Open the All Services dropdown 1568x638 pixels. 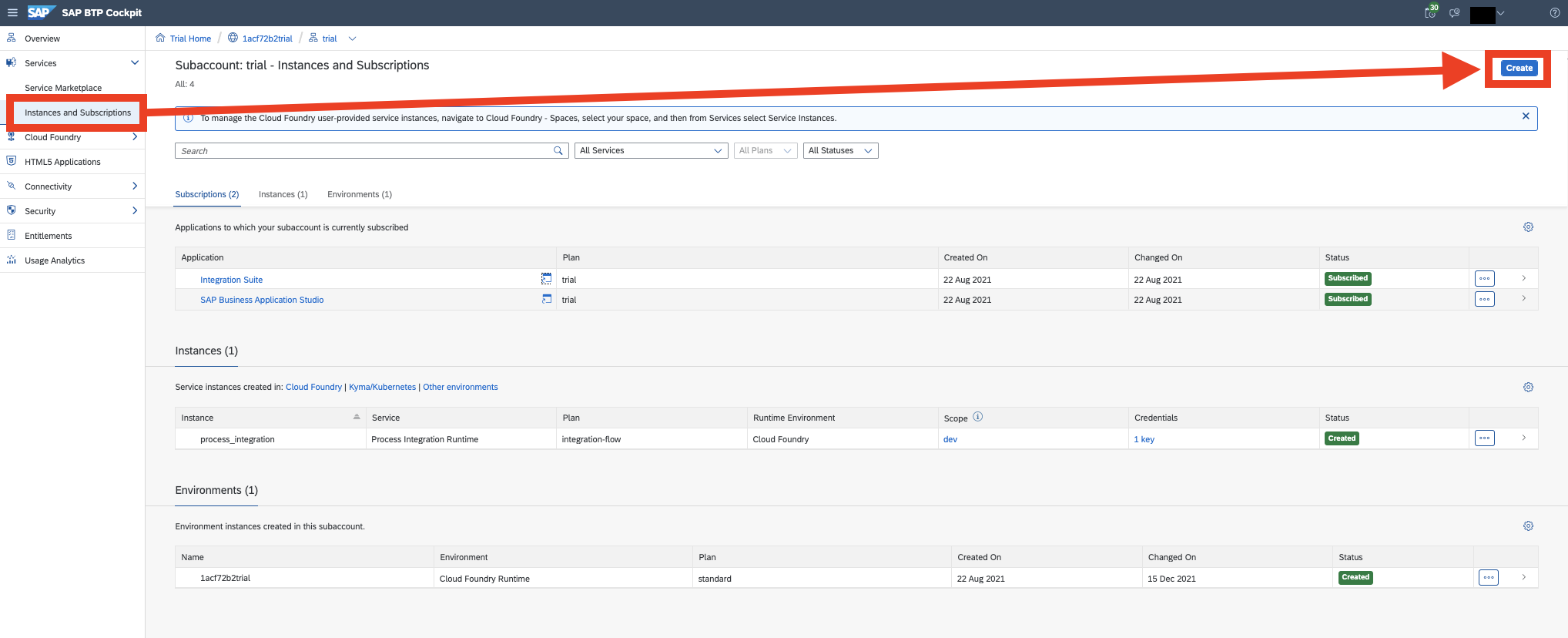pyautogui.click(x=651, y=151)
